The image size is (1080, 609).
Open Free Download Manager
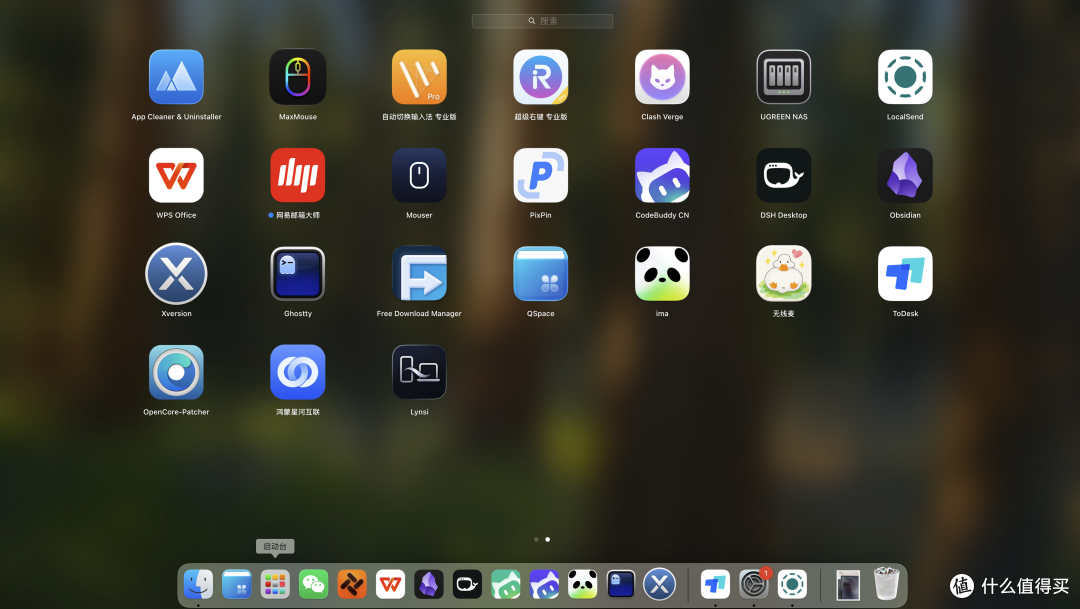(x=419, y=274)
